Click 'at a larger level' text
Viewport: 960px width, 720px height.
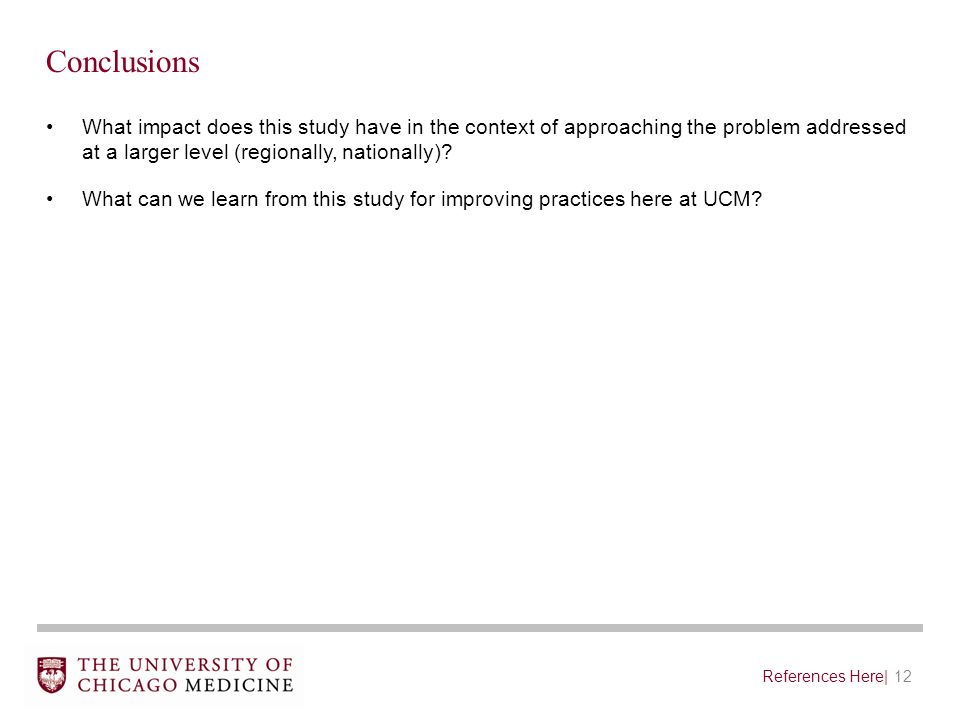coord(155,152)
